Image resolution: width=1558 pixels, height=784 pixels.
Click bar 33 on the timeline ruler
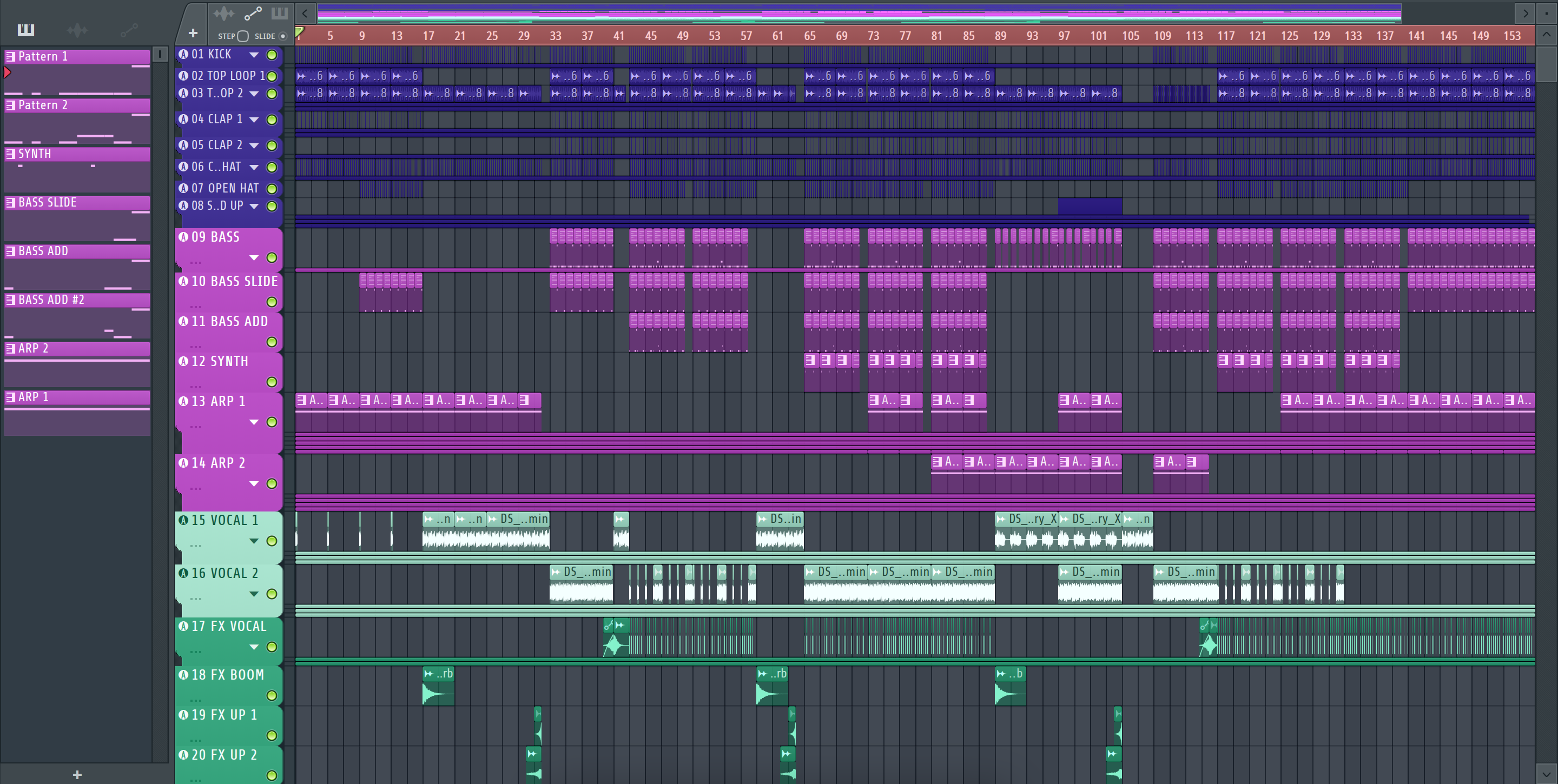[555, 36]
